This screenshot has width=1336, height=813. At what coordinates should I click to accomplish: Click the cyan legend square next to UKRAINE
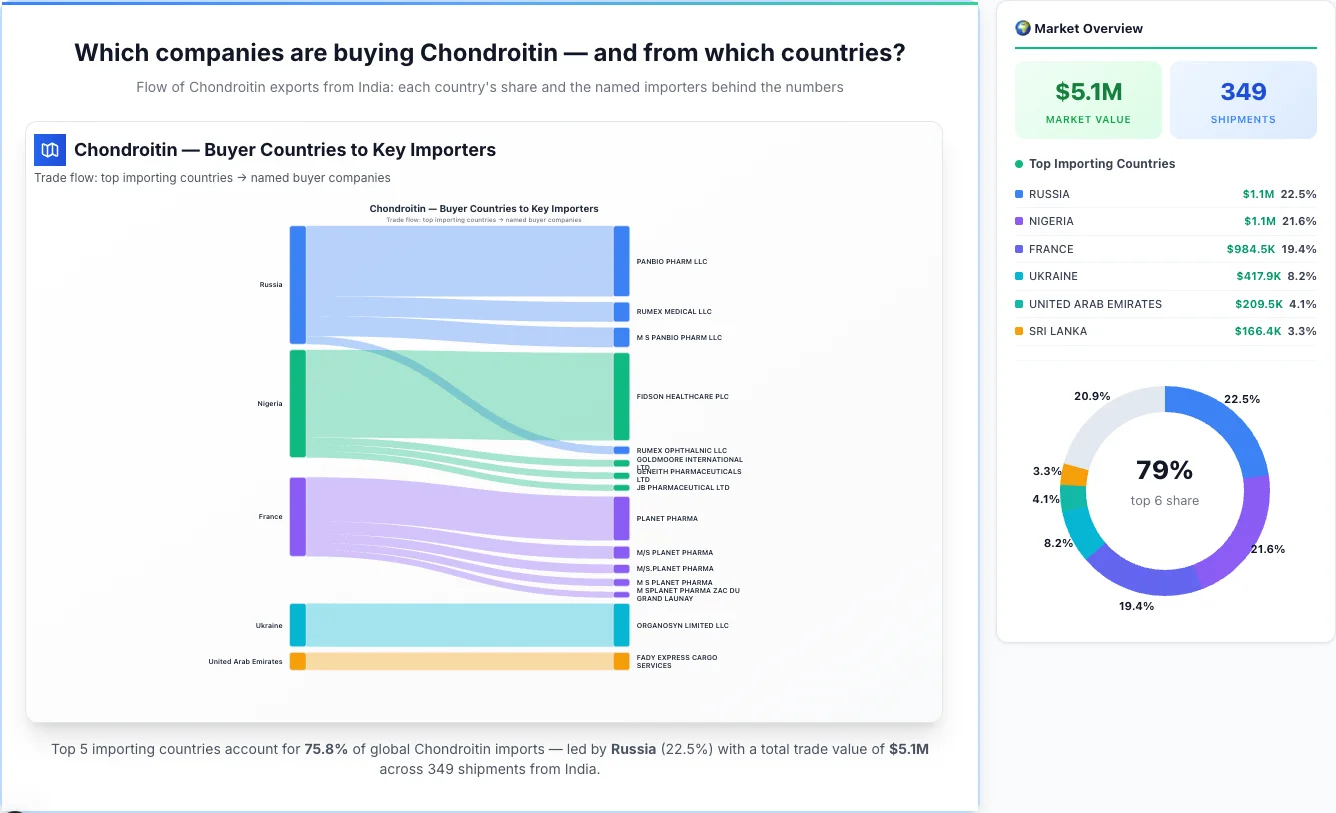1018,276
